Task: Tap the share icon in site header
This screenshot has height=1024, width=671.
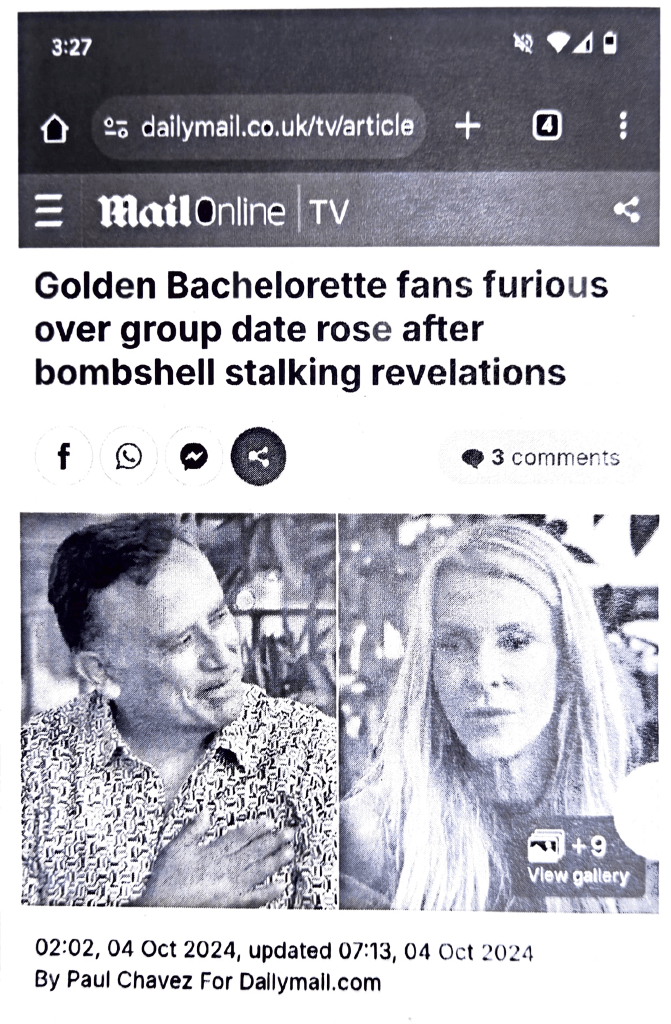Action: coord(627,210)
